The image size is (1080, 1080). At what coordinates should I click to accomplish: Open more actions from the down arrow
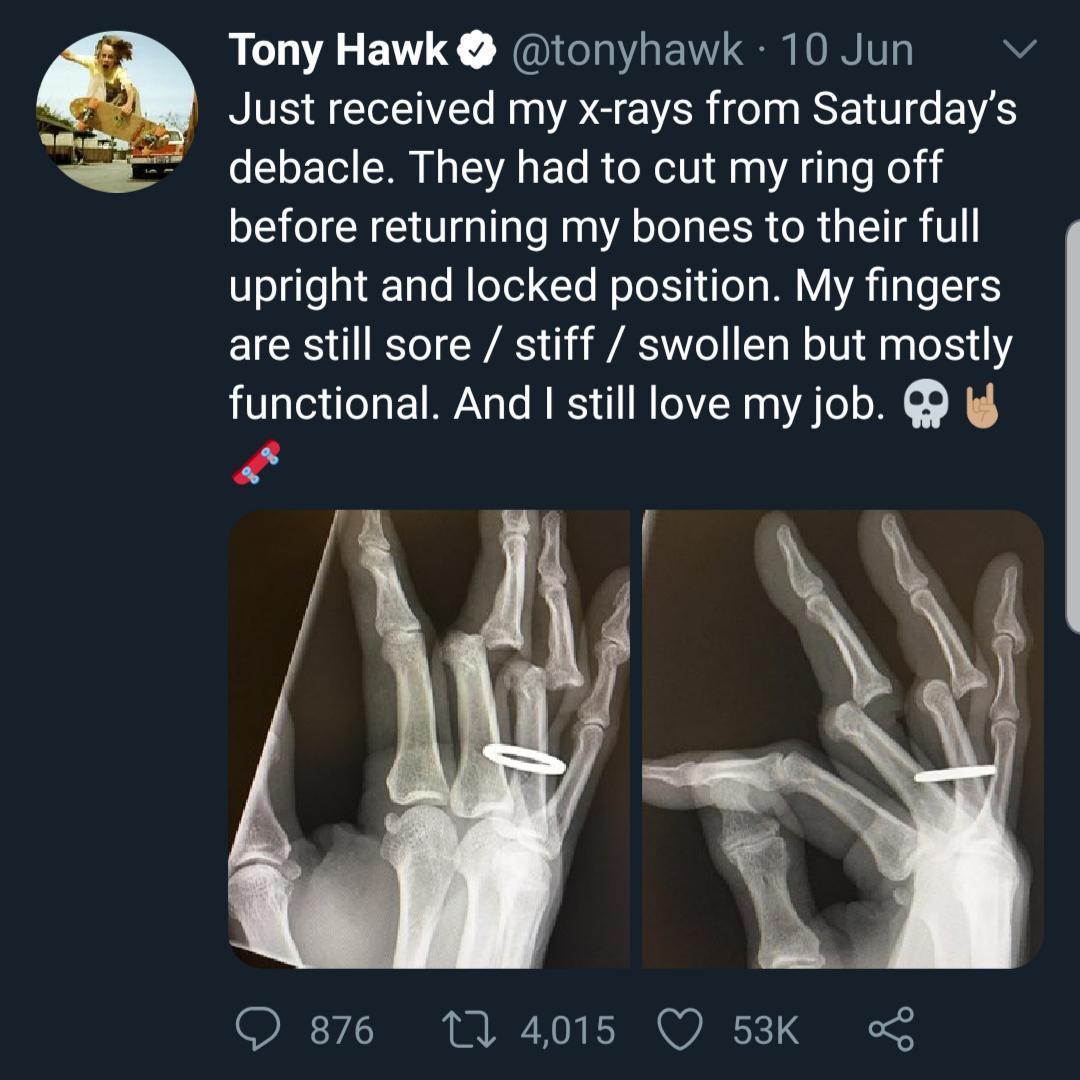1021,48
